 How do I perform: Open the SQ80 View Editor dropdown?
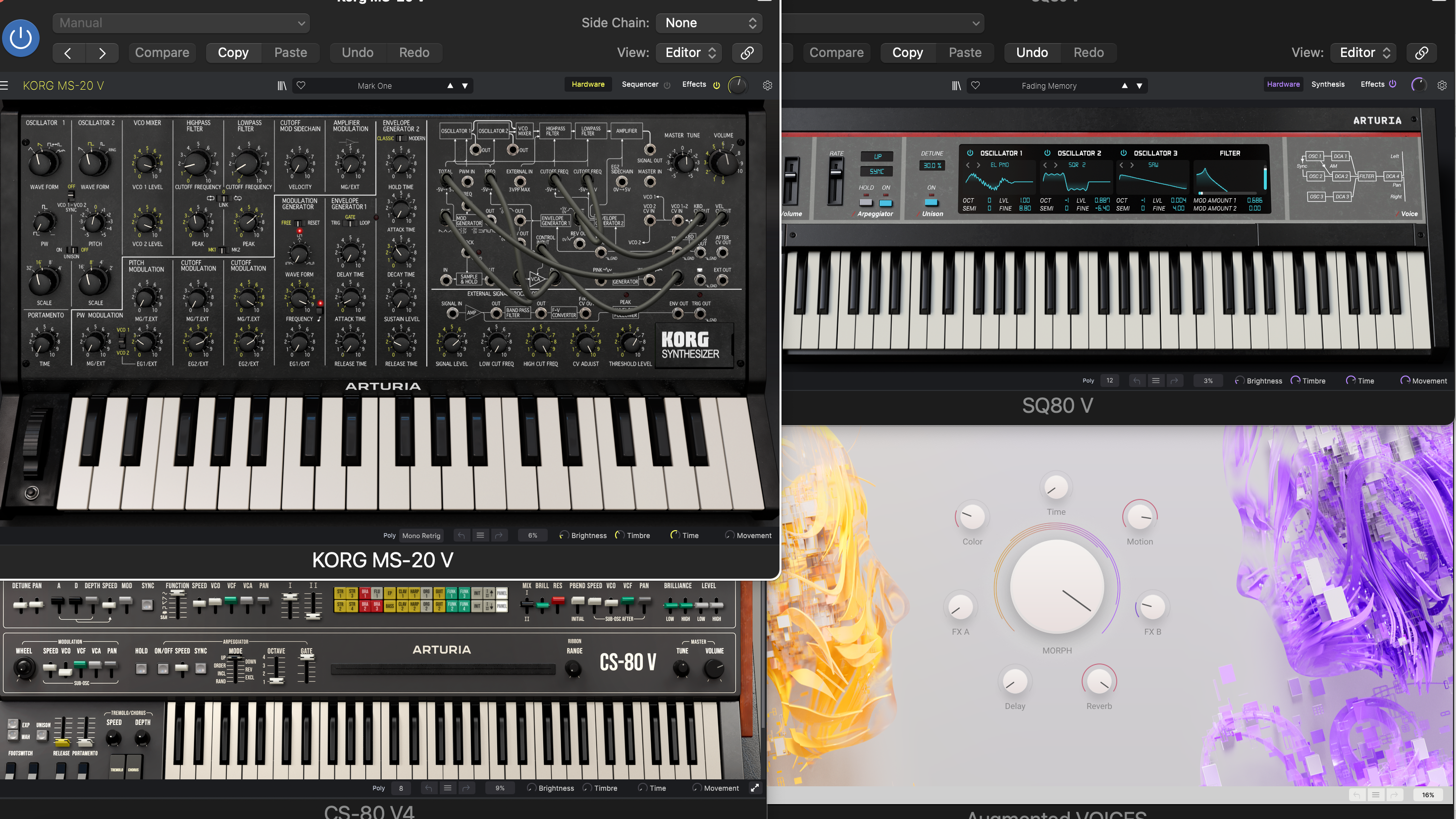[1363, 53]
